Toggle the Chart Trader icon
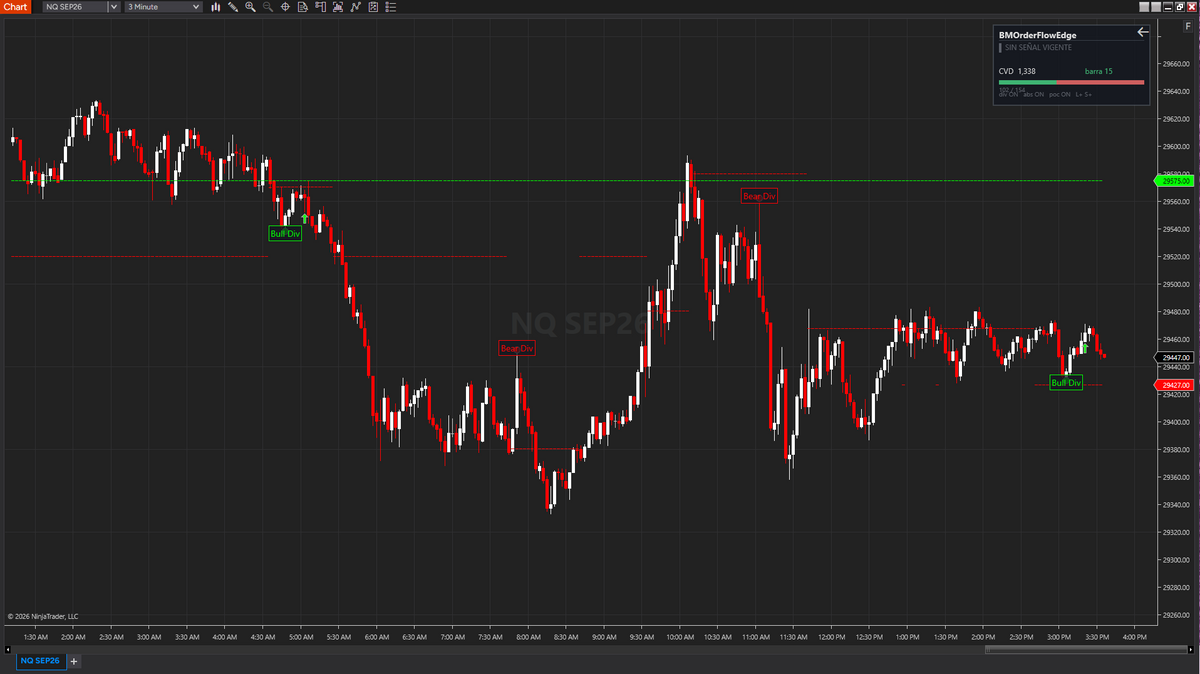The height and width of the screenshot is (674, 1200). click(320, 7)
